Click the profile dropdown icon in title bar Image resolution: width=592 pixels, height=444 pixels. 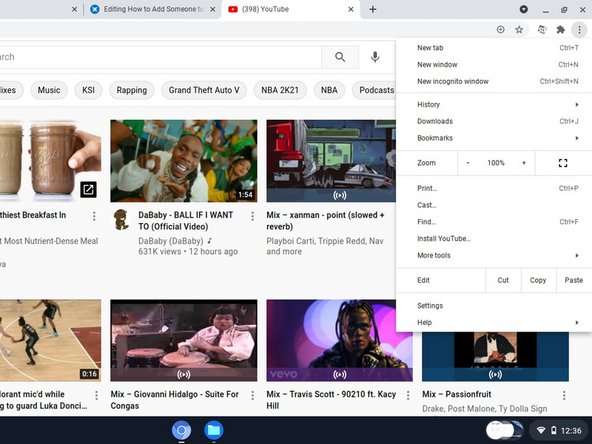(524, 9)
